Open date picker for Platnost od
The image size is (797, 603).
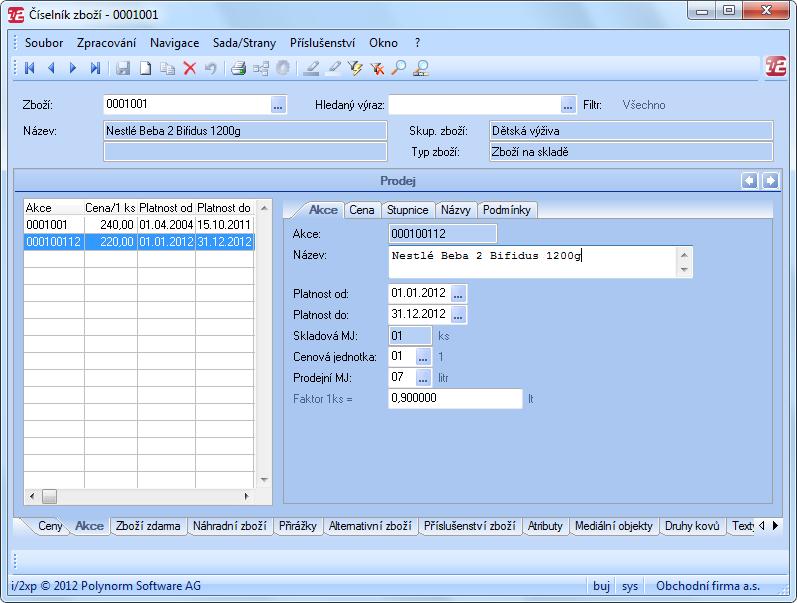coord(458,294)
